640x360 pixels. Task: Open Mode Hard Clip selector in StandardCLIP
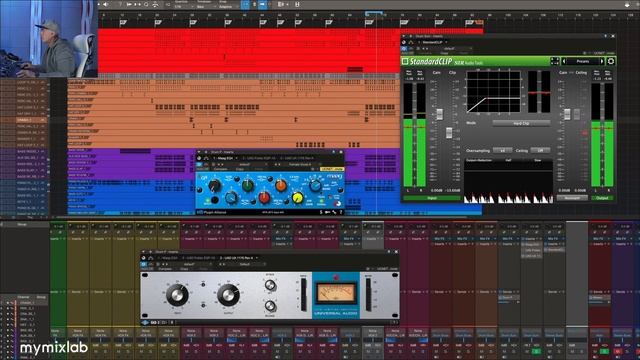(x=521, y=123)
